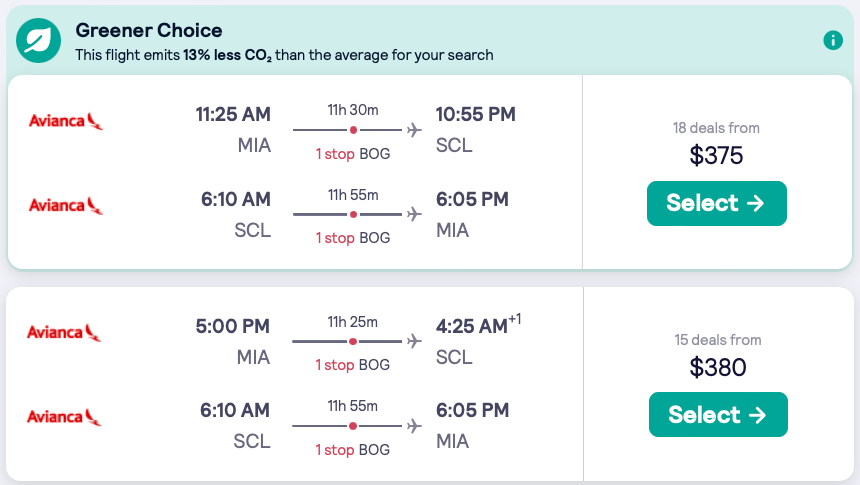Click the Greener Choice heading
This screenshot has width=860, height=485.
pyautogui.click(x=149, y=31)
